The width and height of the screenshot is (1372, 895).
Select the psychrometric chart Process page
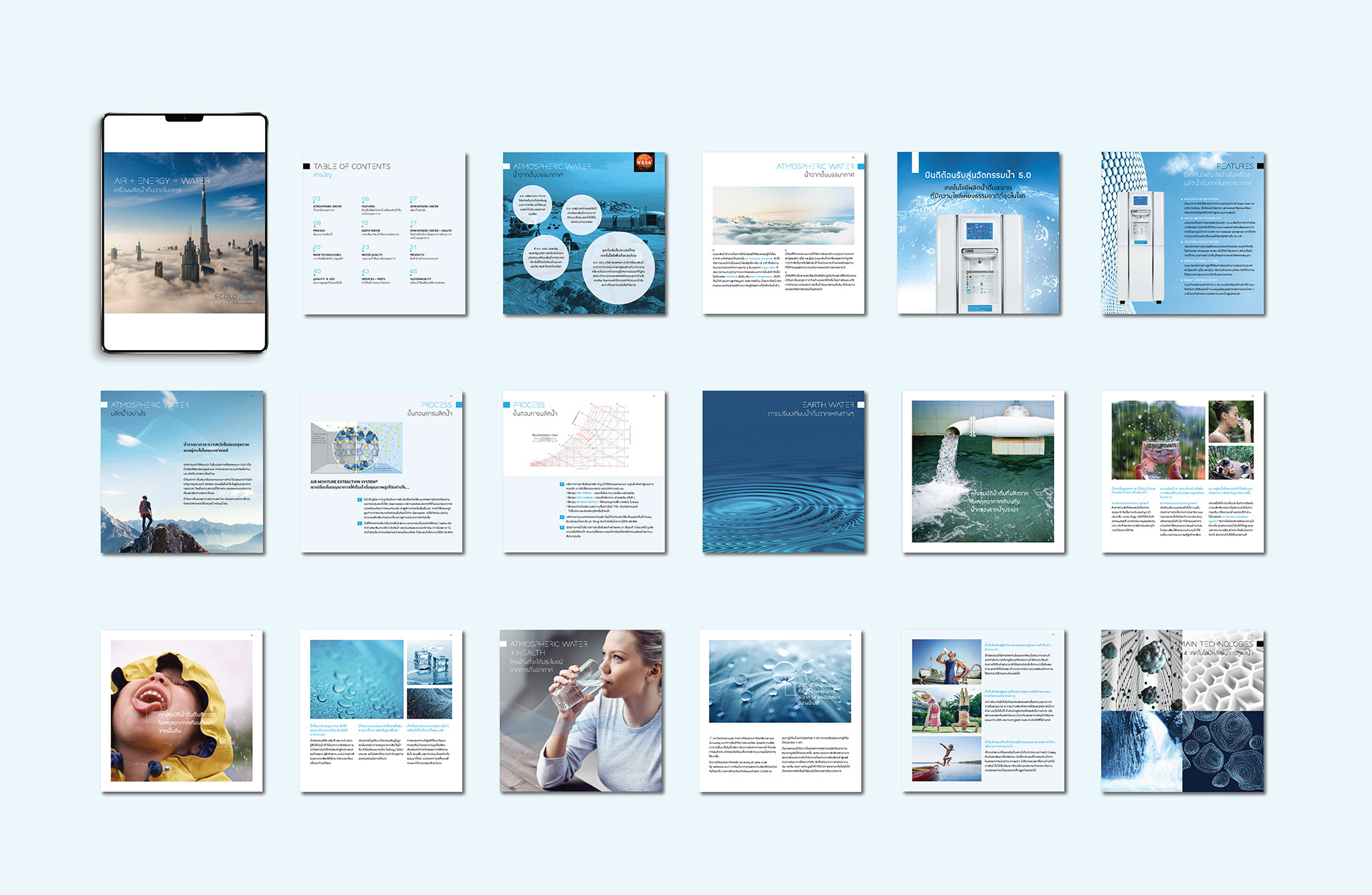[x=584, y=472]
